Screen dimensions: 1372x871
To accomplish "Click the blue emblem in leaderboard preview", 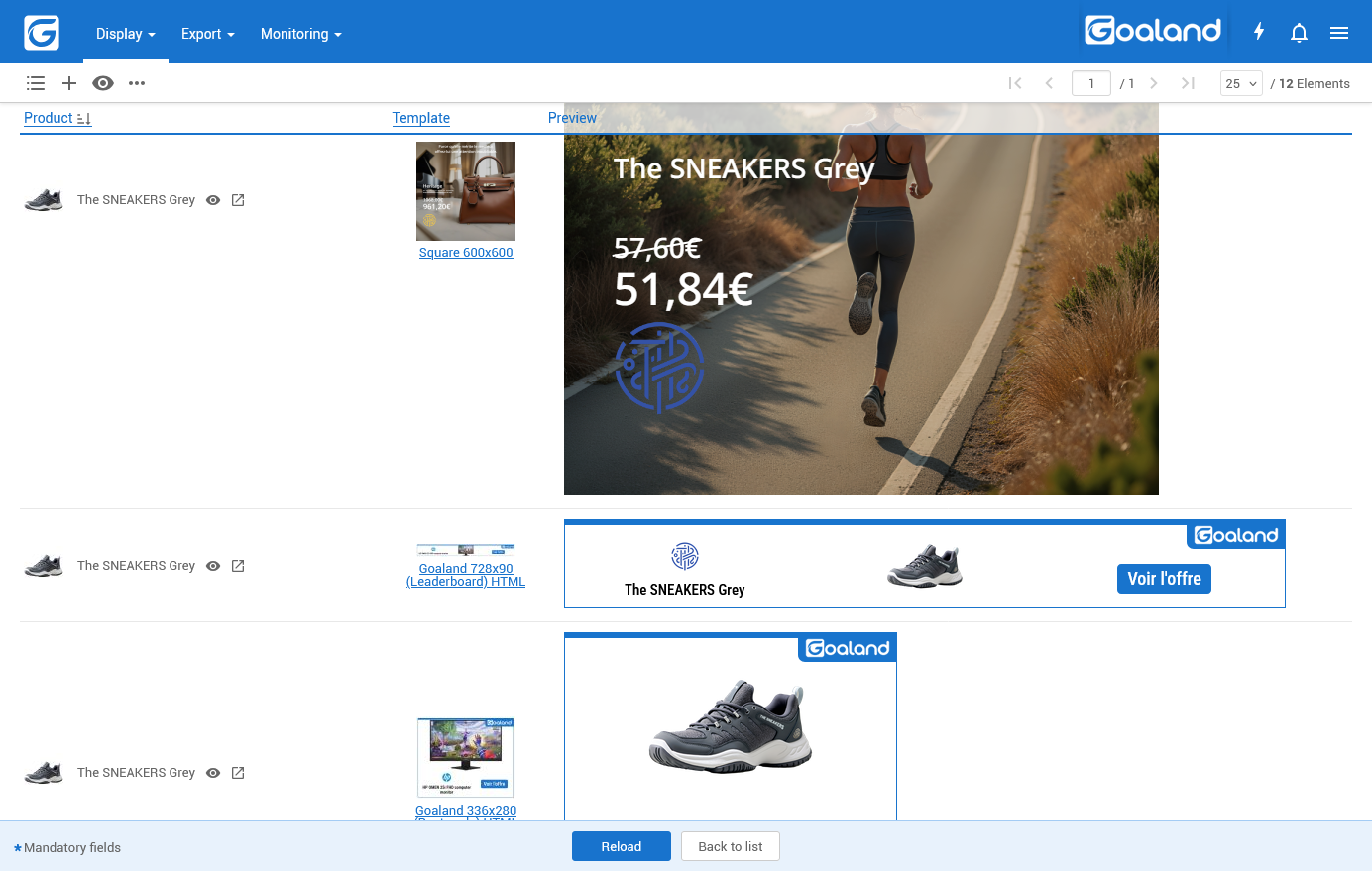I will (x=685, y=556).
